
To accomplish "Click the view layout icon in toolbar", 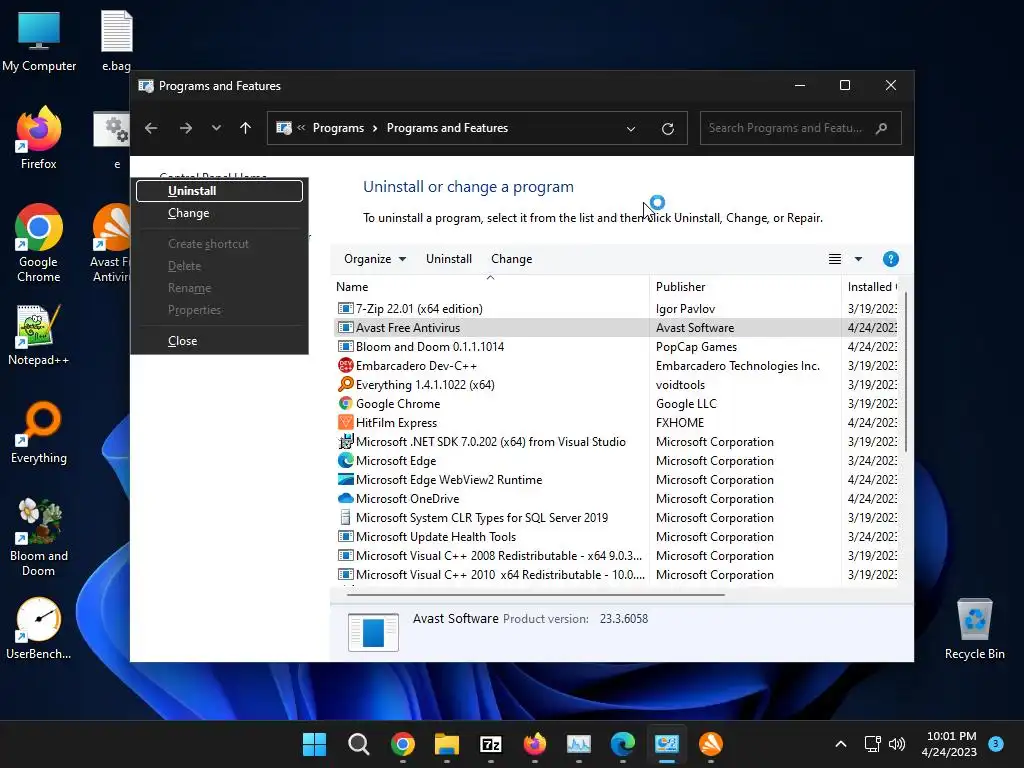I will tap(835, 259).
